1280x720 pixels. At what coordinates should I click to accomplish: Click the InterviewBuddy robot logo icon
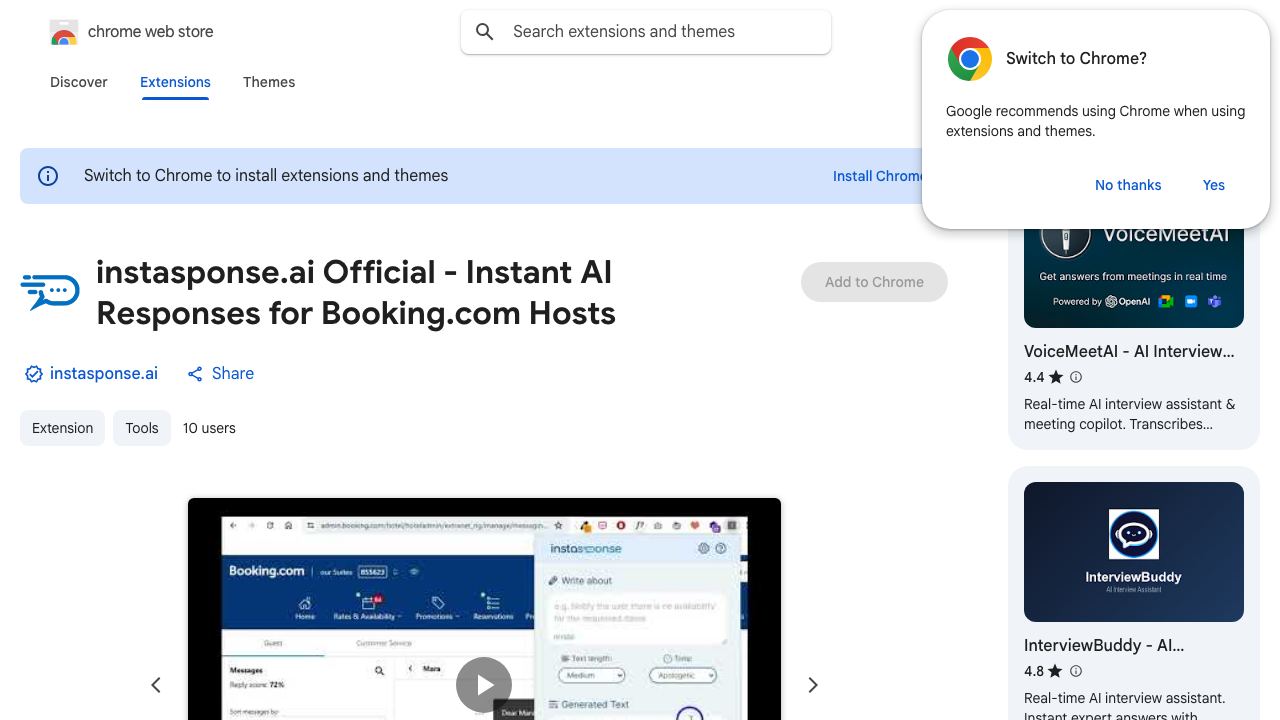pos(1134,534)
